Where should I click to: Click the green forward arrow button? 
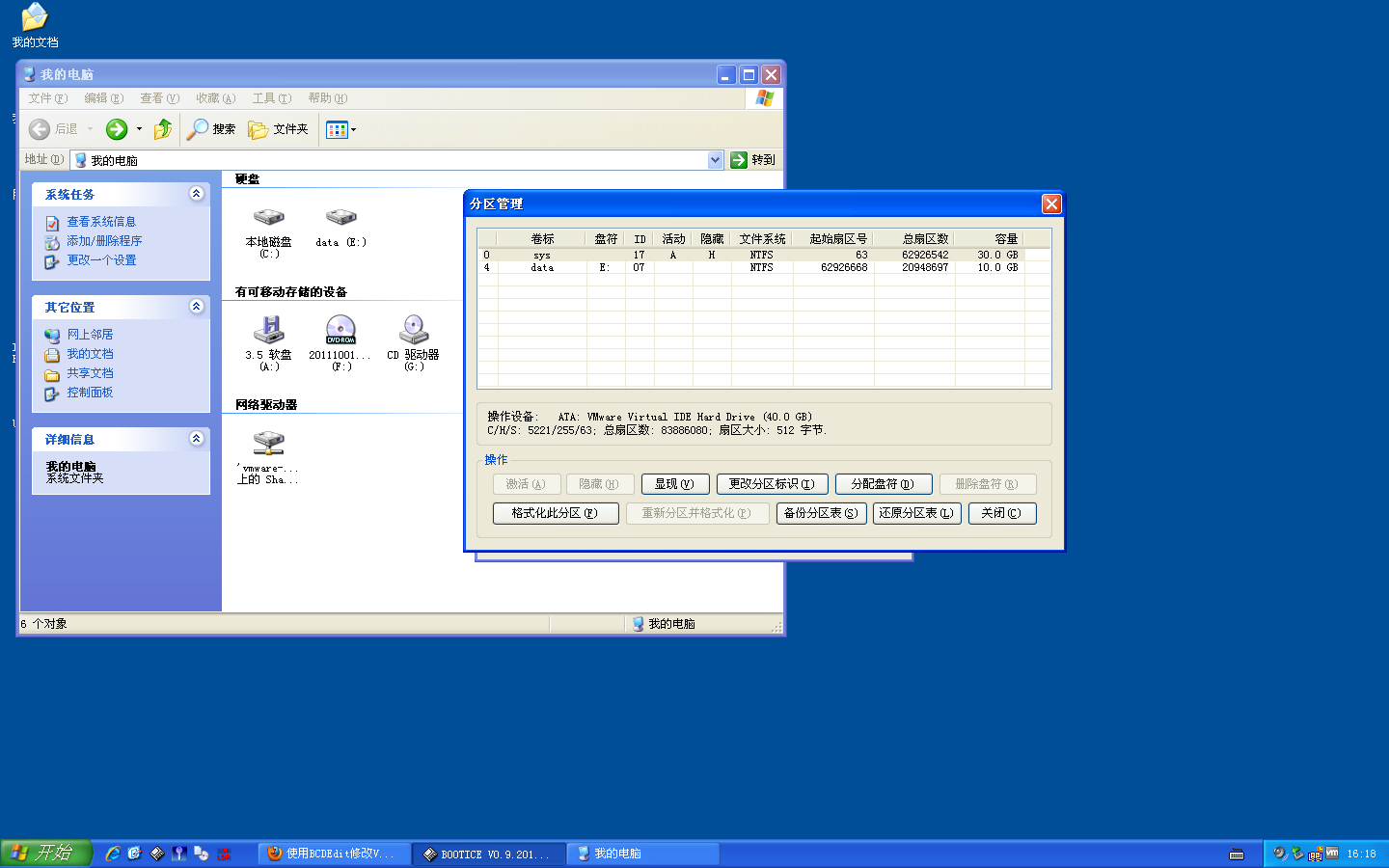pos(117,129)
